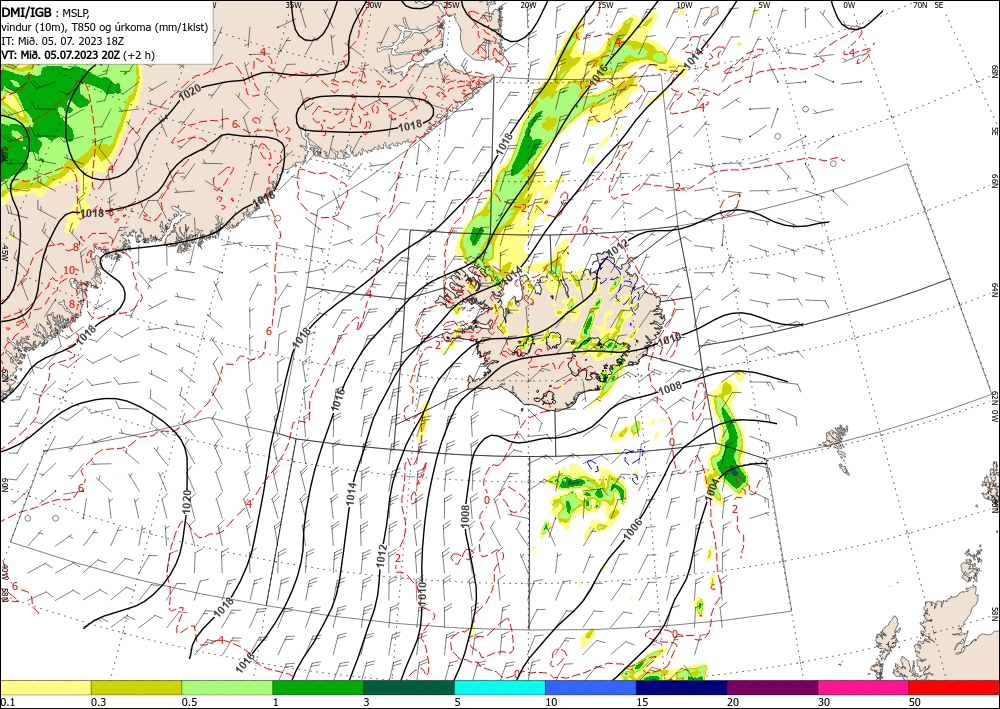1000x709 pixels.
Task: Click the 'DMI/IGB : MSLP,' title text
Action: pos(45,12)
